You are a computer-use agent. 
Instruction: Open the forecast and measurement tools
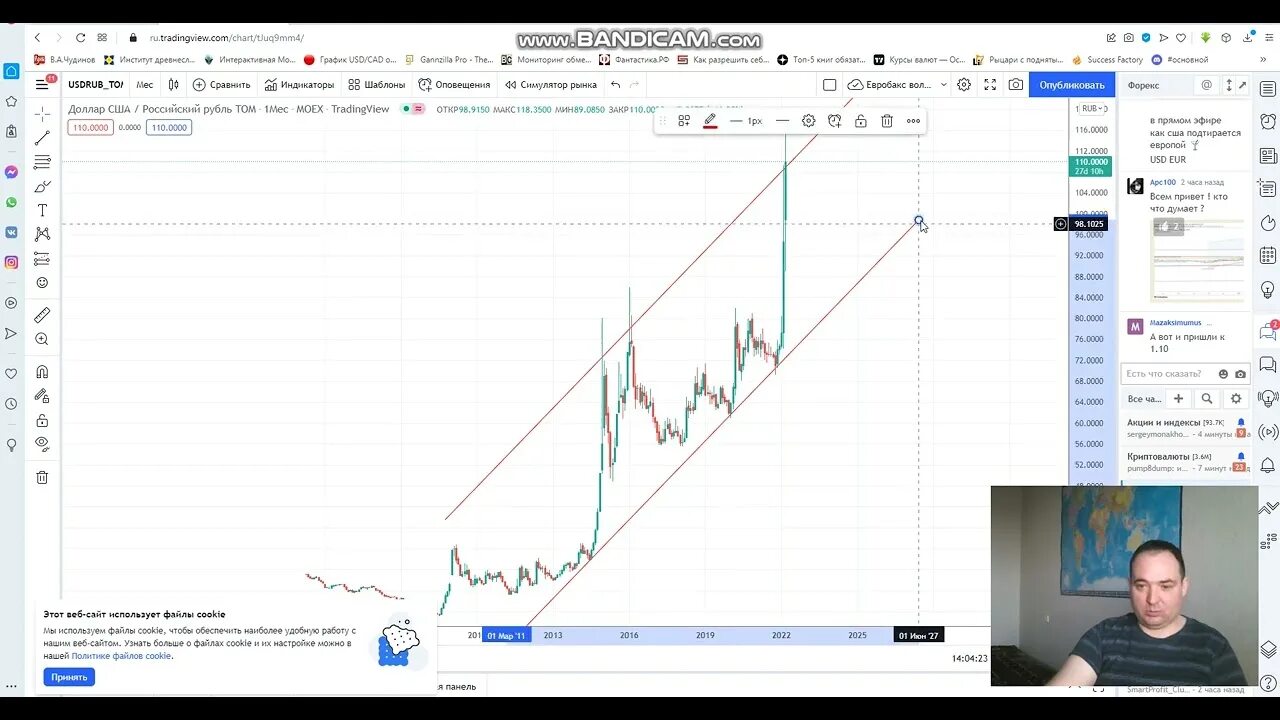click(42, 258)
